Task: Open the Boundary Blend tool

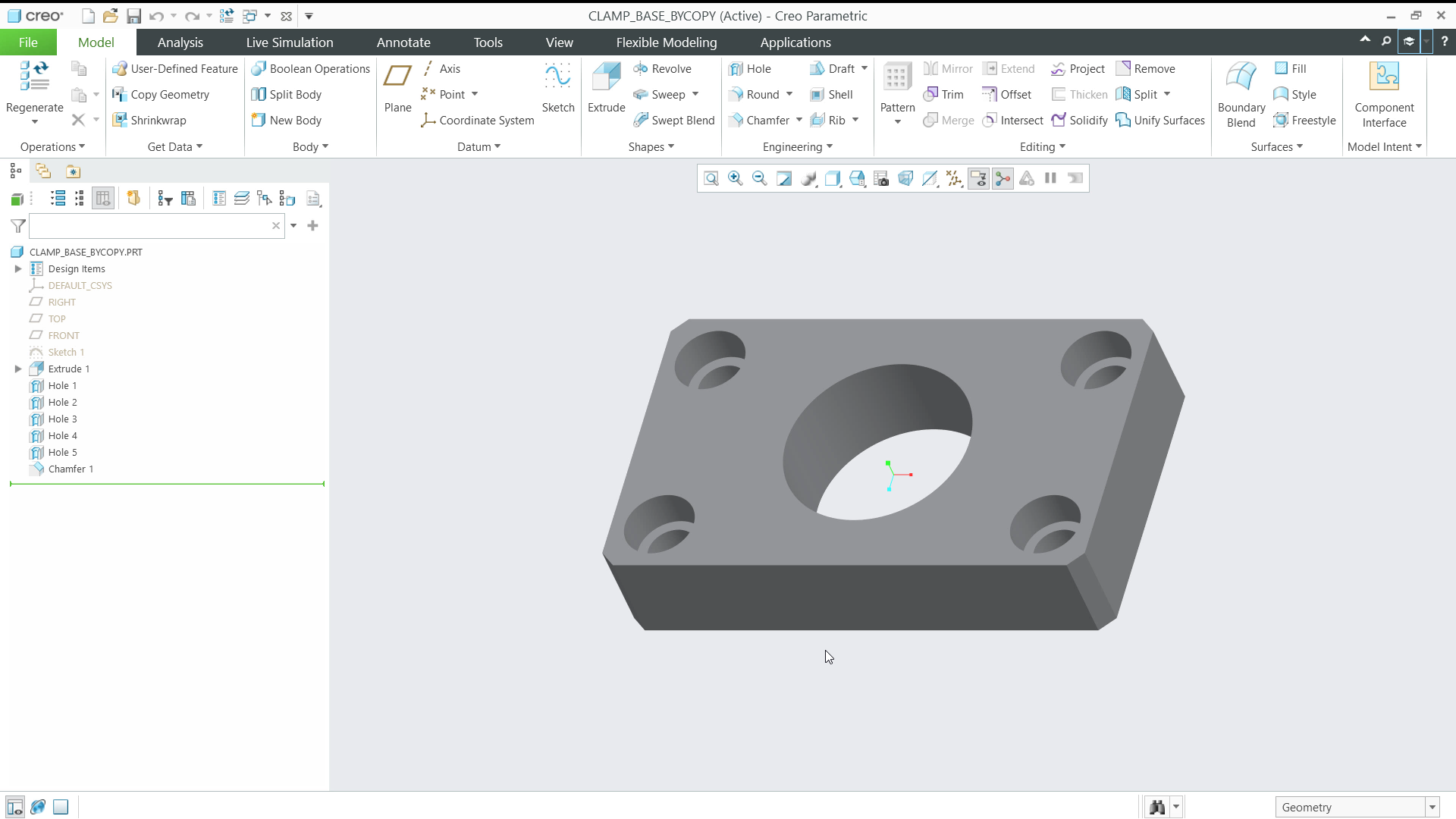Action: click(1241, 95)
